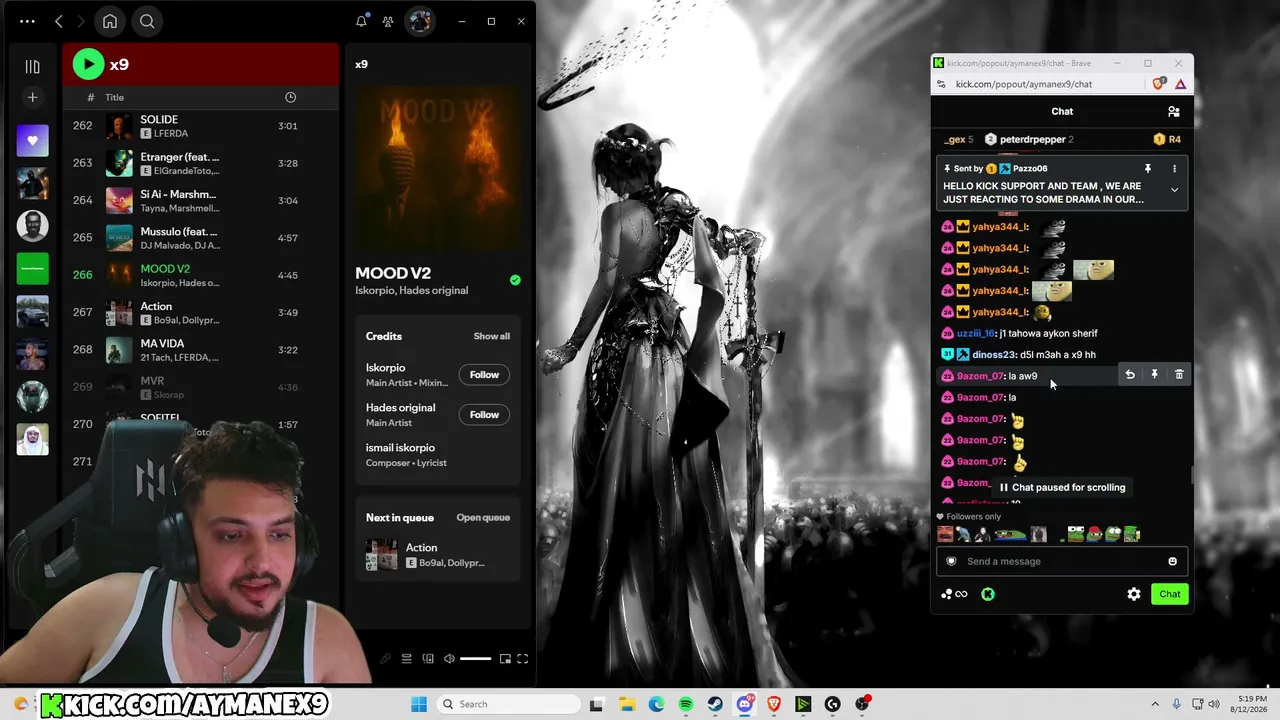This screenshot has height=720, width=1280.
Task: Unpin the pinned message from Pazzo06
Action: click(x=1148, y=169)
